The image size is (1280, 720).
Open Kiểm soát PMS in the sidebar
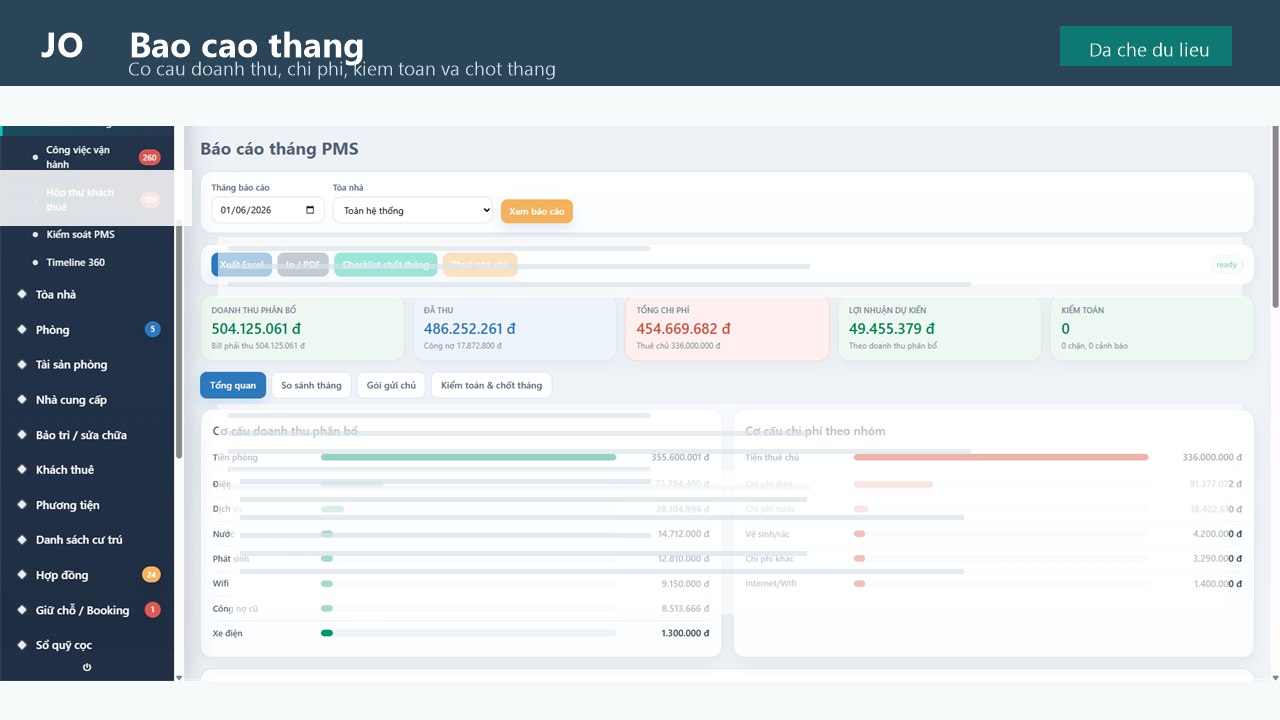point(80,234)
